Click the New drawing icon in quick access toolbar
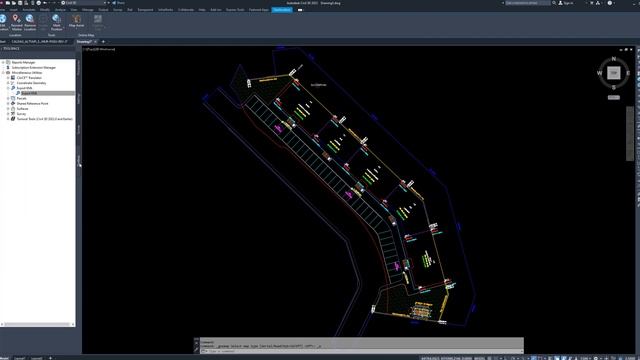Viewport: 640px width, 360px height. point(8,3)
